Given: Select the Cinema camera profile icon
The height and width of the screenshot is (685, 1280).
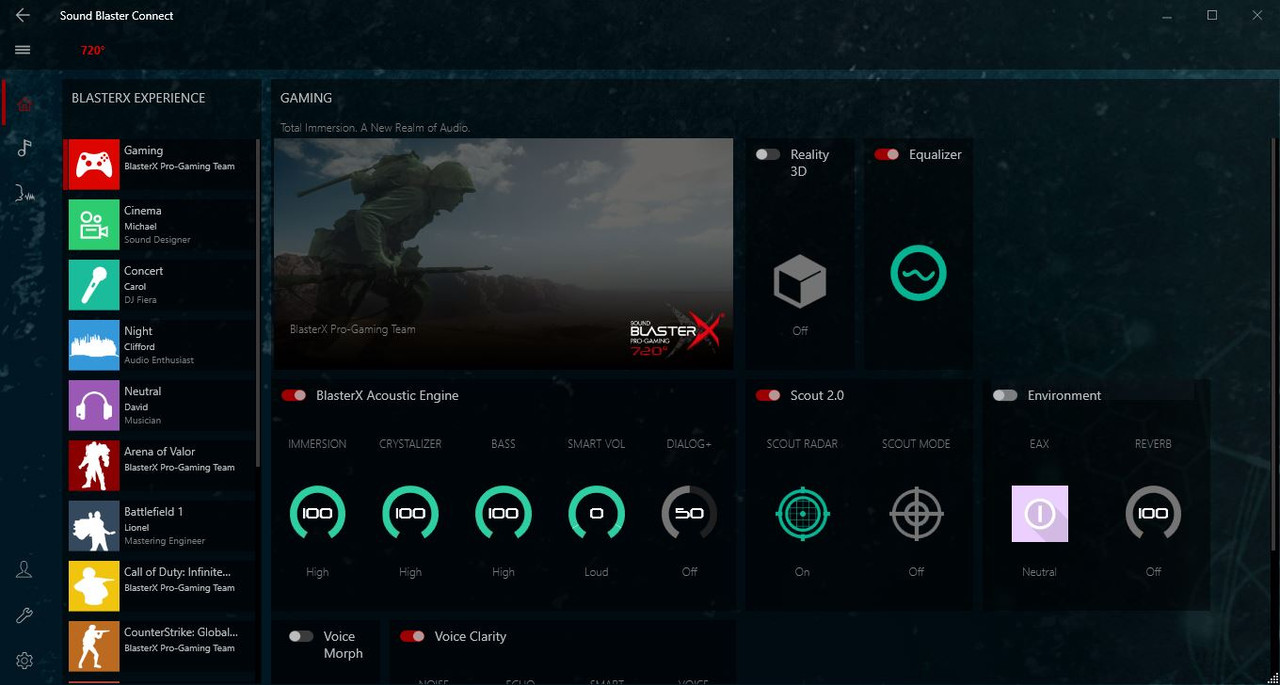Looking at the screenshot, I should coord(94,224).
